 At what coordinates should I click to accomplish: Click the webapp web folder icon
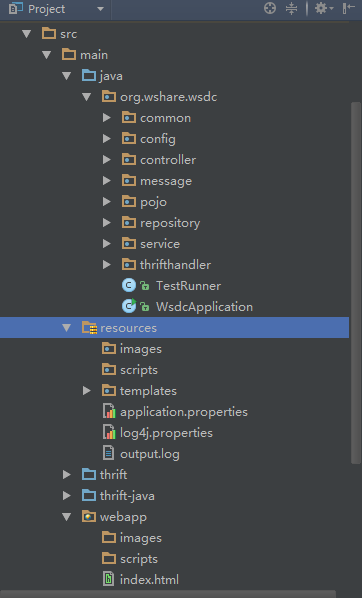89,516
